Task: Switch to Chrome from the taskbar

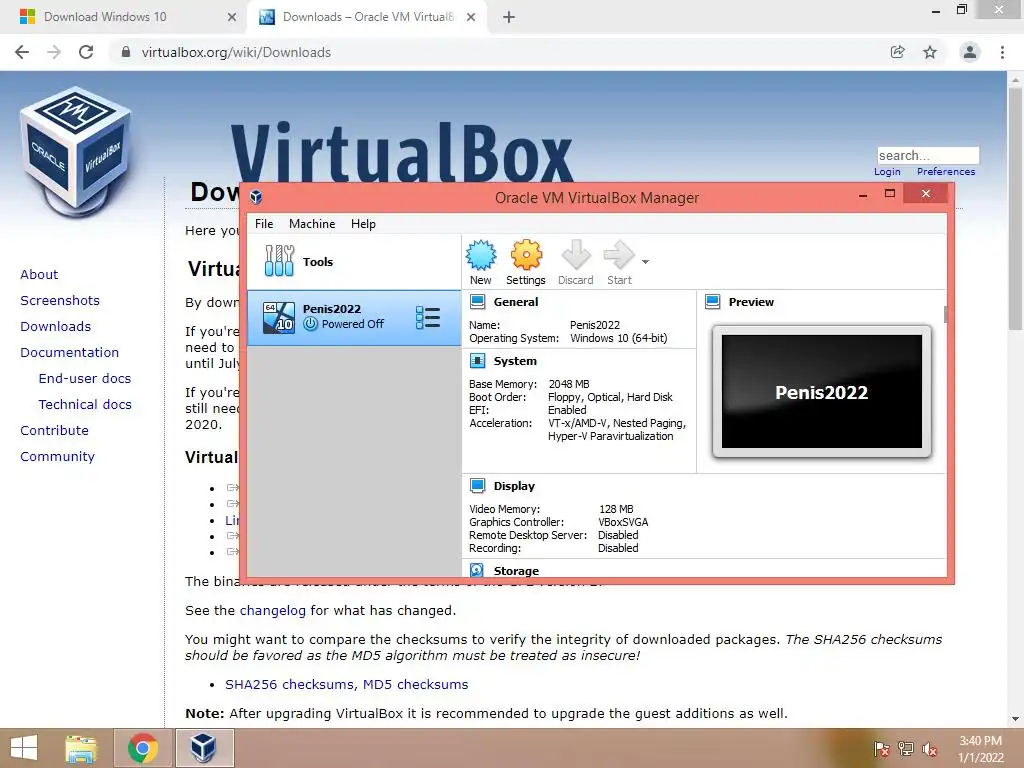Action: click(143, 748)
